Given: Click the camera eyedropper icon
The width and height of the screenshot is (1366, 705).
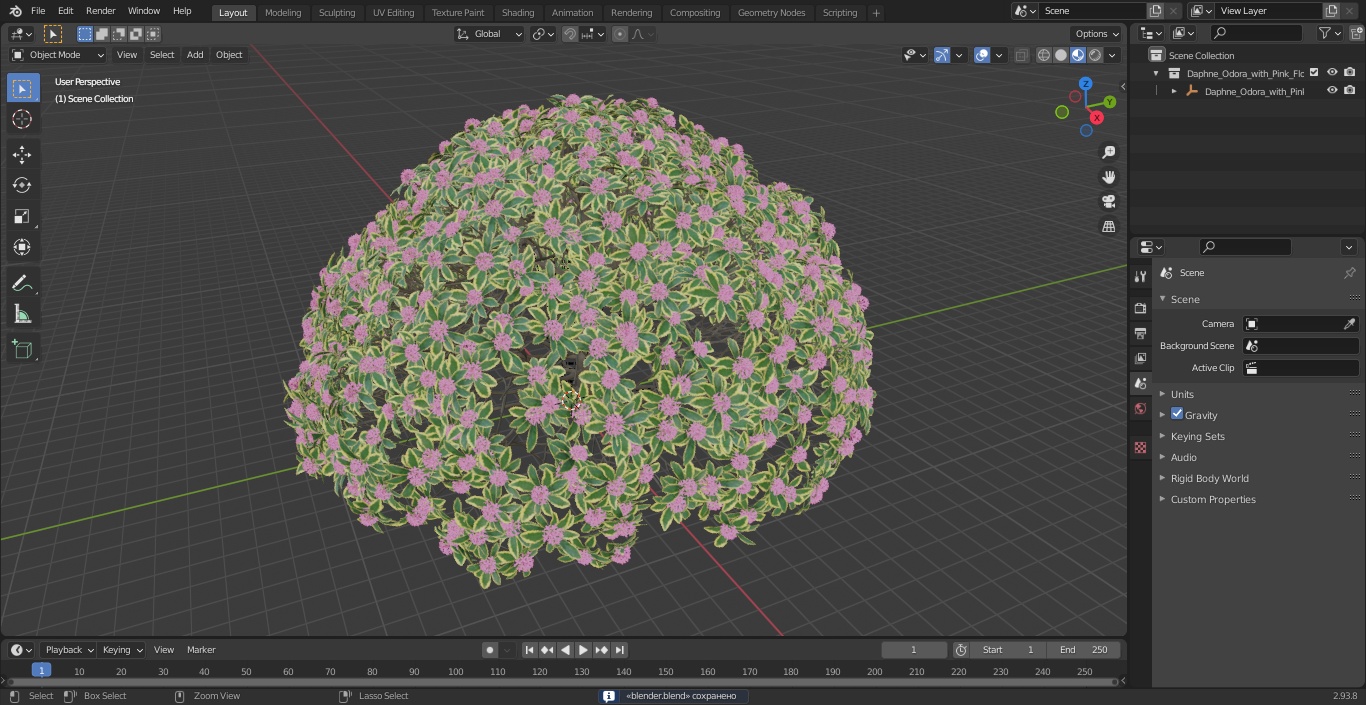Looking at the screenshot, I should point(1349,324).
